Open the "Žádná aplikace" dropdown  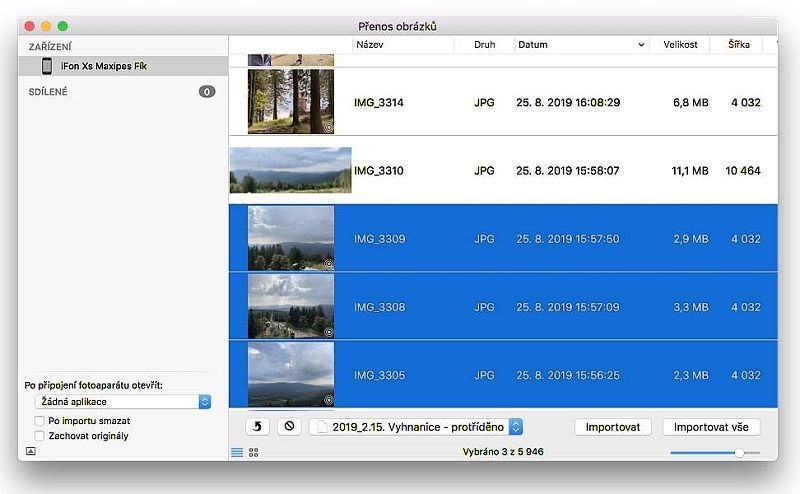tap(123, 402)
